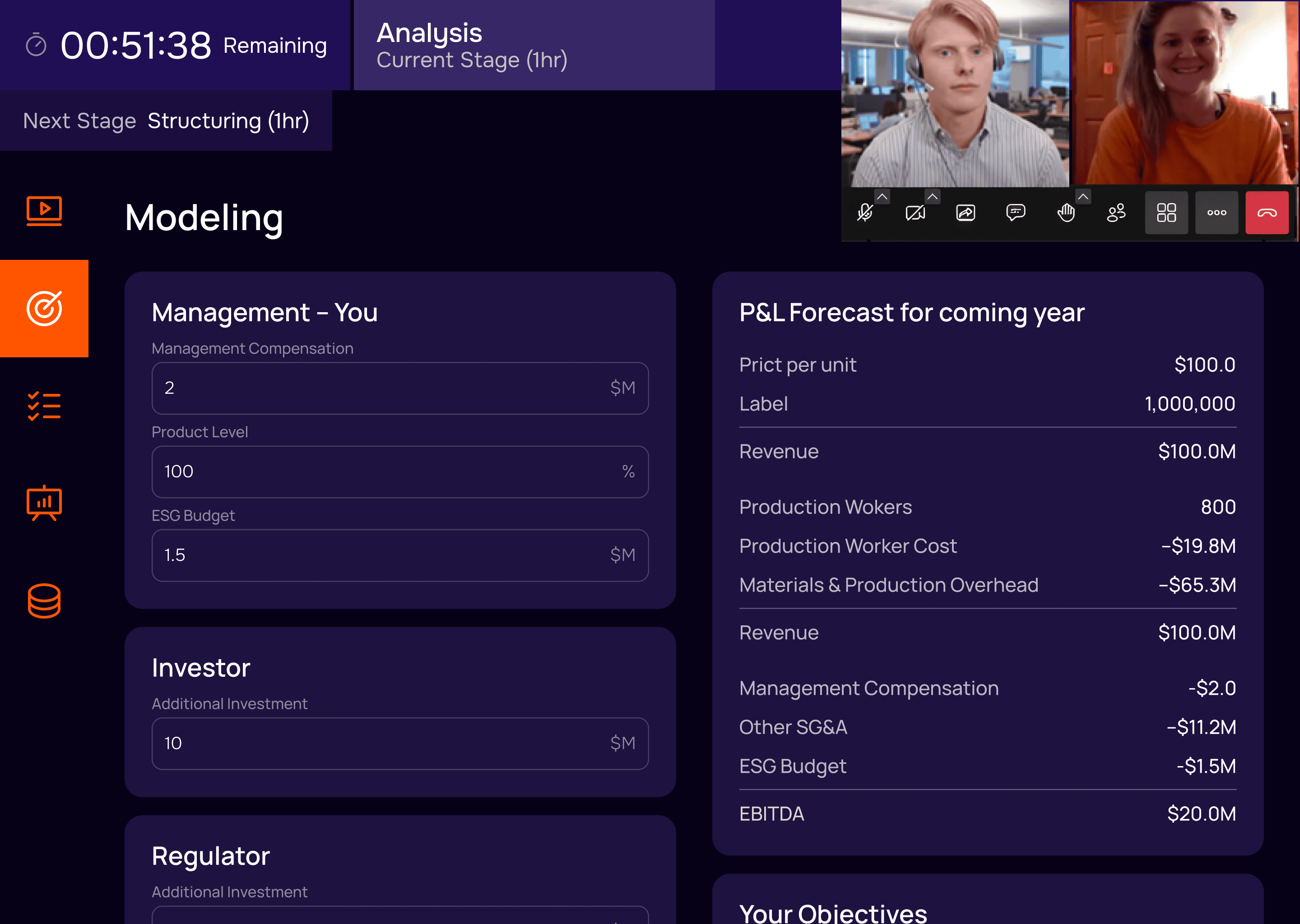Click the ESG Budget -$1.5M forecast value
Viewport: 1300px width, 924px height.
pos(1206,767)
